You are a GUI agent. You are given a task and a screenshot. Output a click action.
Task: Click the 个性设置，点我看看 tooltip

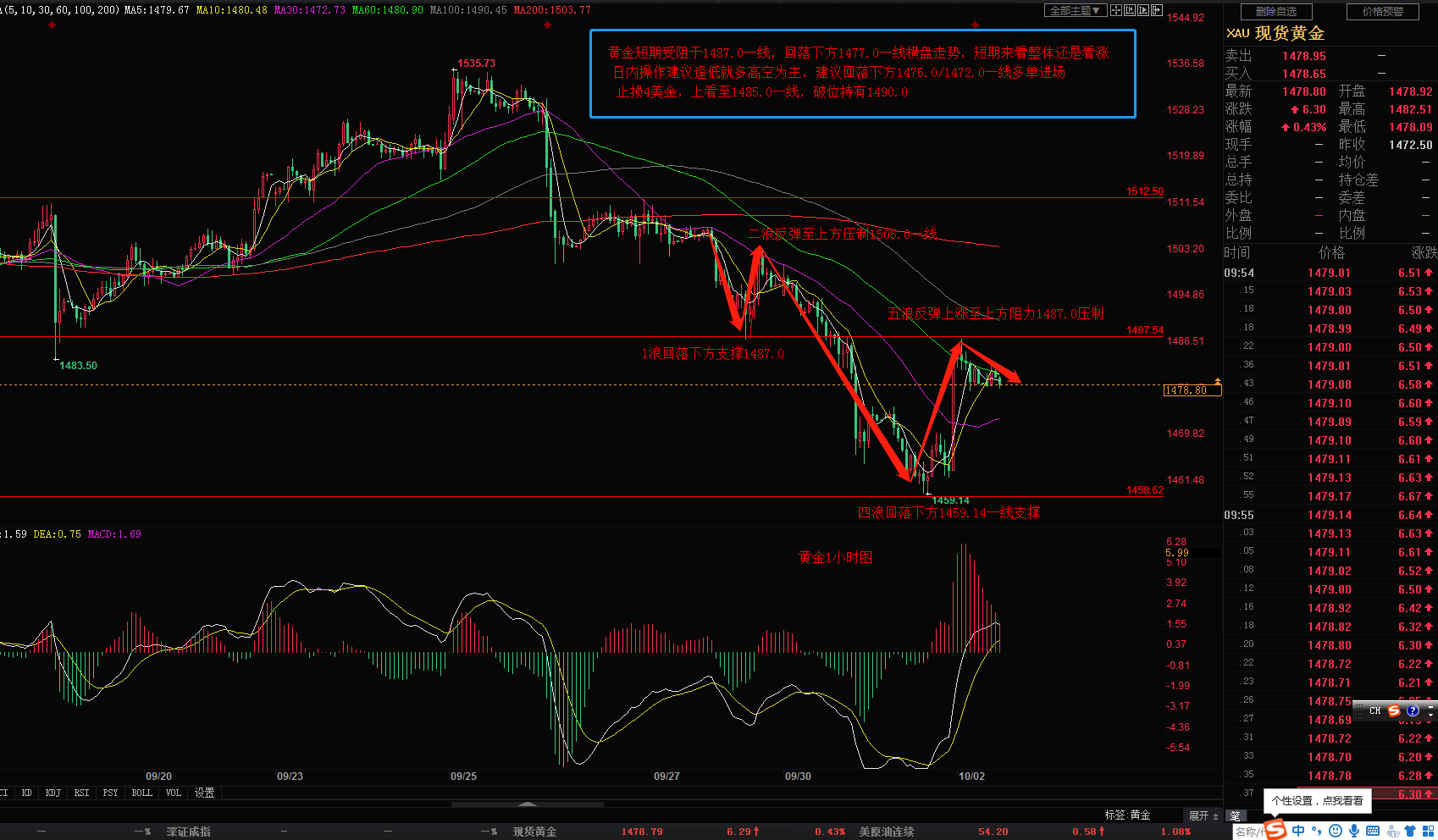(1317, 800)
